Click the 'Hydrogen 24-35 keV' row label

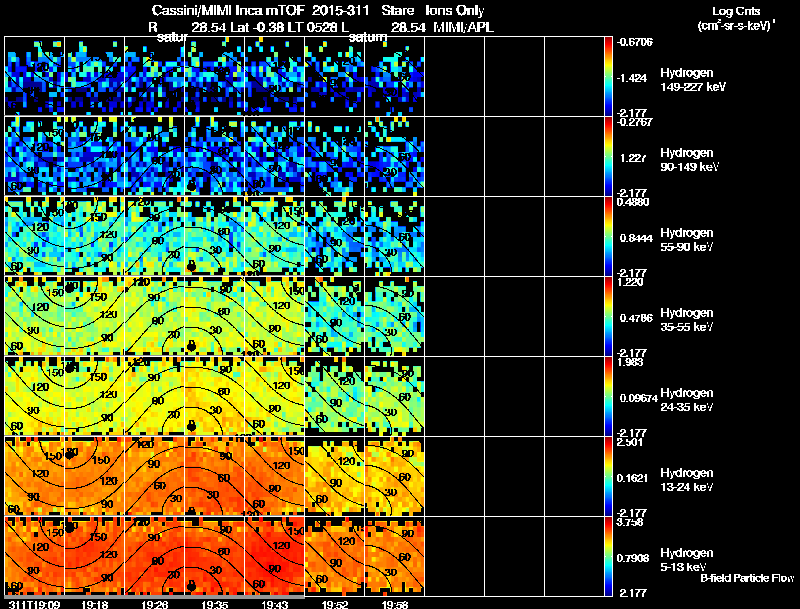click(687, 400)
